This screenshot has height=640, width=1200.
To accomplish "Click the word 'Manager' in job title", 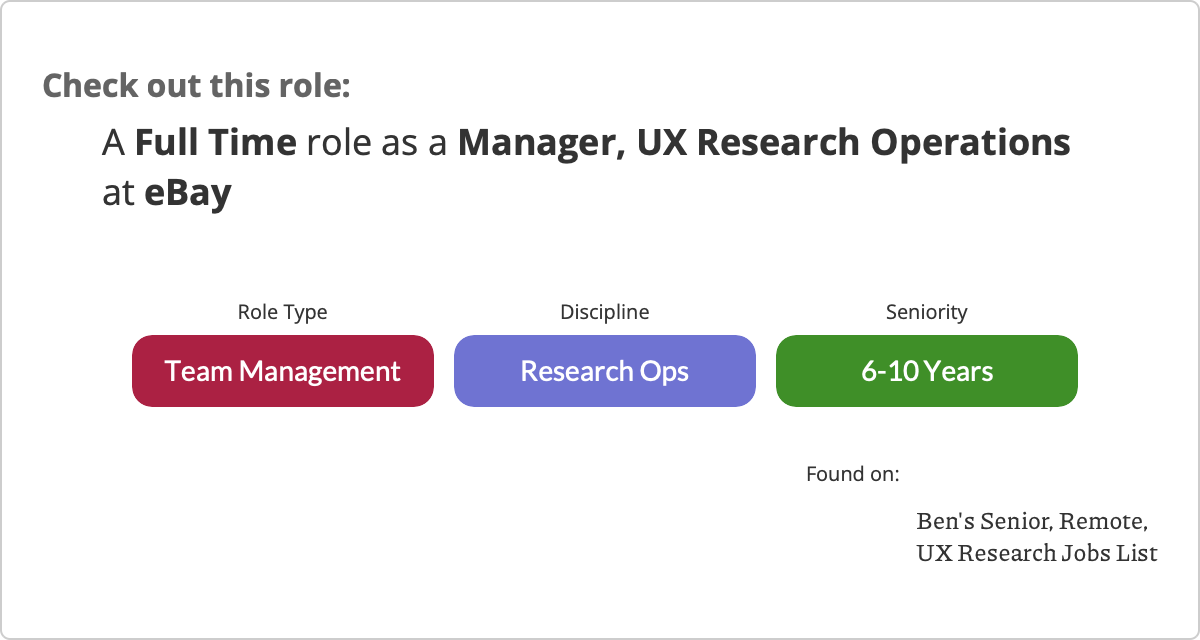I will [x=541, y=143].
